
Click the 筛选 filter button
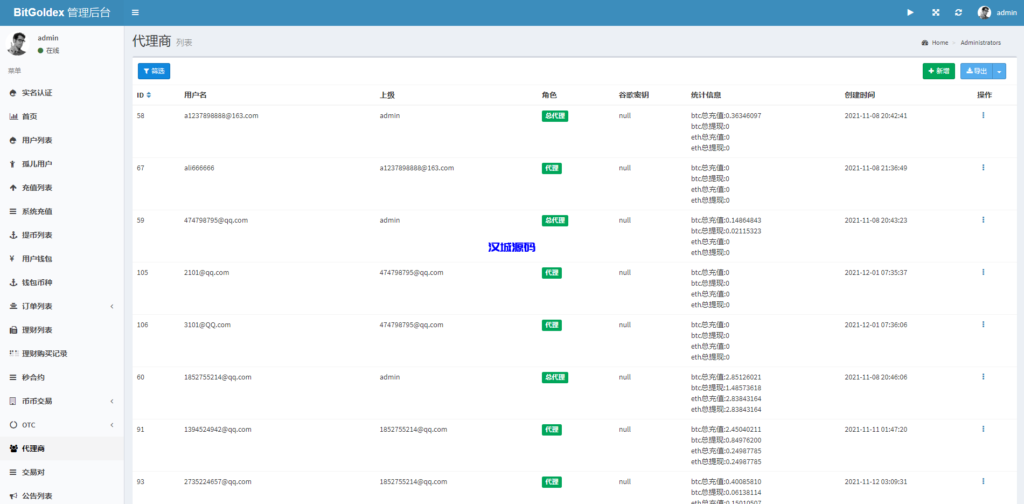point(154,71)
